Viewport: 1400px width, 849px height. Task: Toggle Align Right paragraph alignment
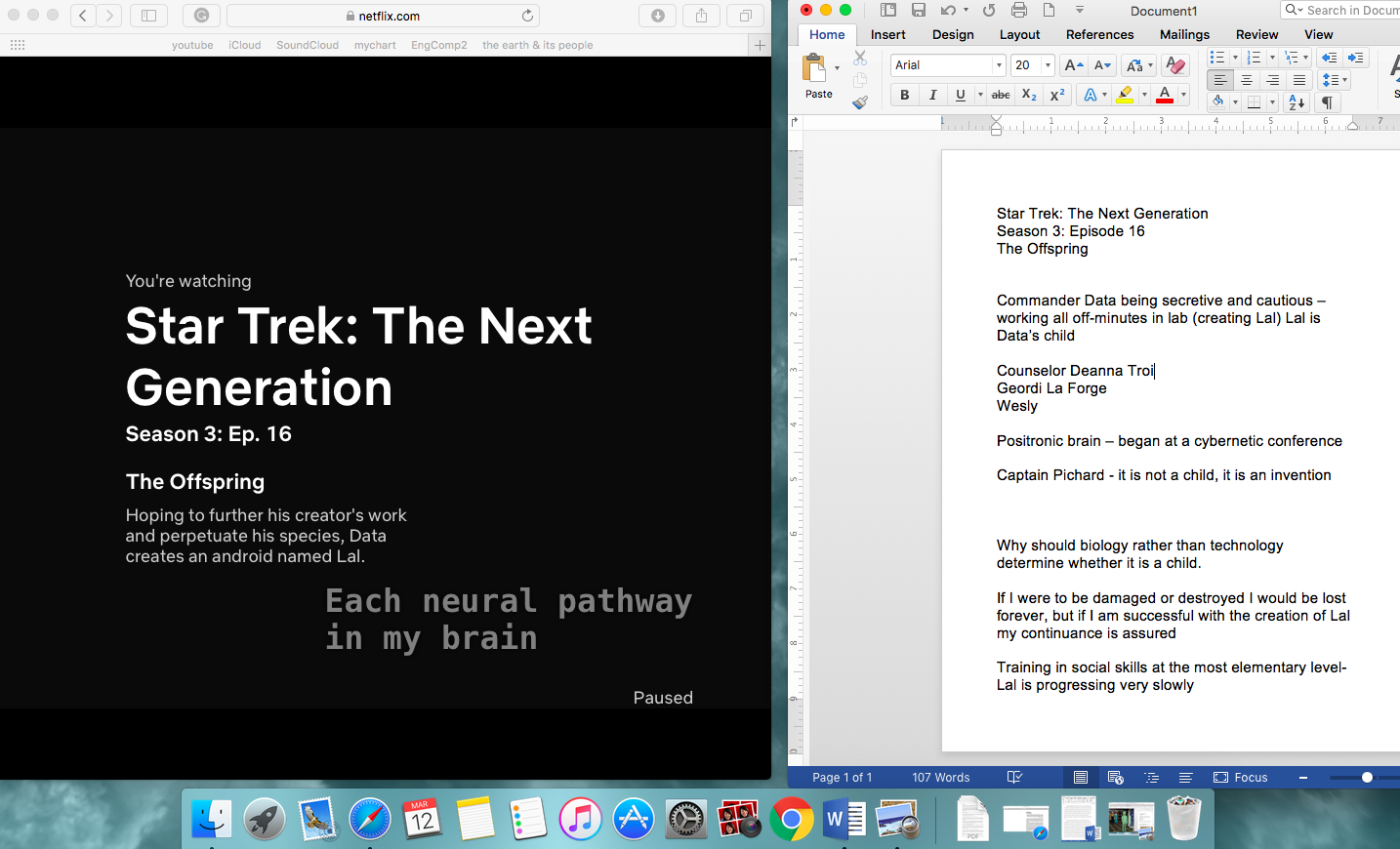pyautogui.click(x=1273, y=80)
